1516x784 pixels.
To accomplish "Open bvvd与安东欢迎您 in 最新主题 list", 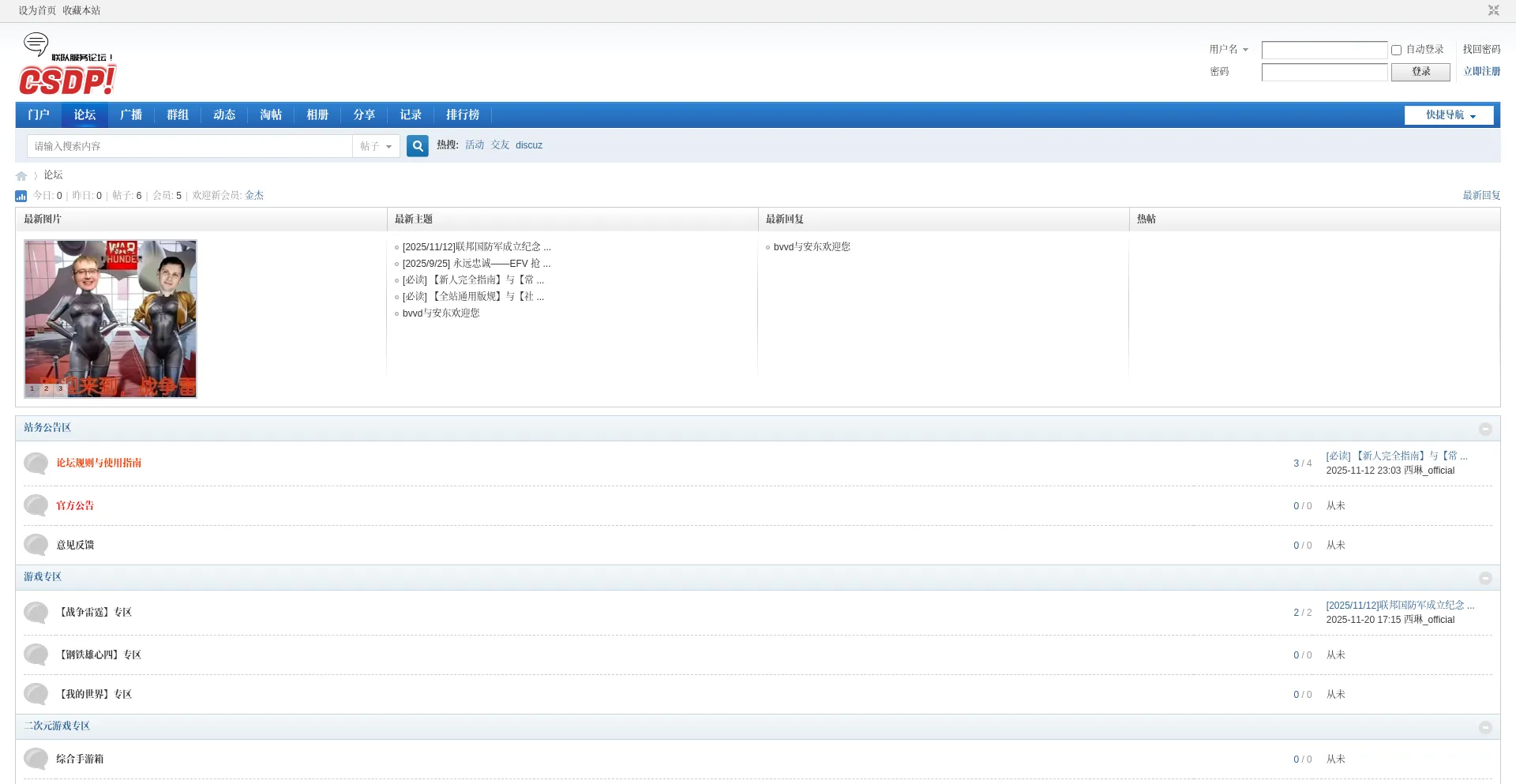I will [441, 313].
